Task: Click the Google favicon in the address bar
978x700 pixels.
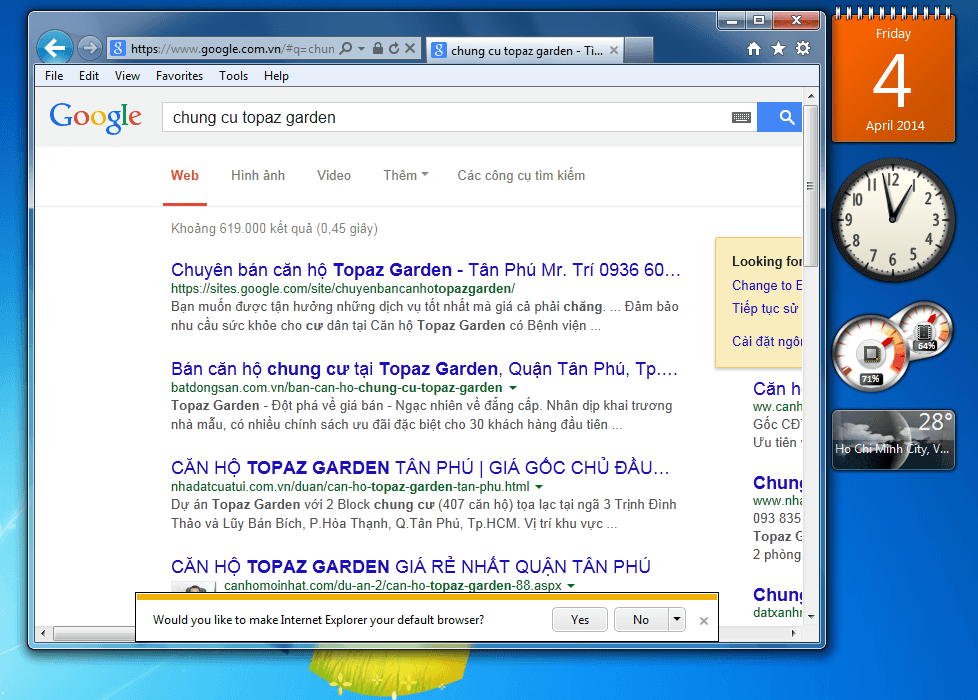Action: point(118,48)
